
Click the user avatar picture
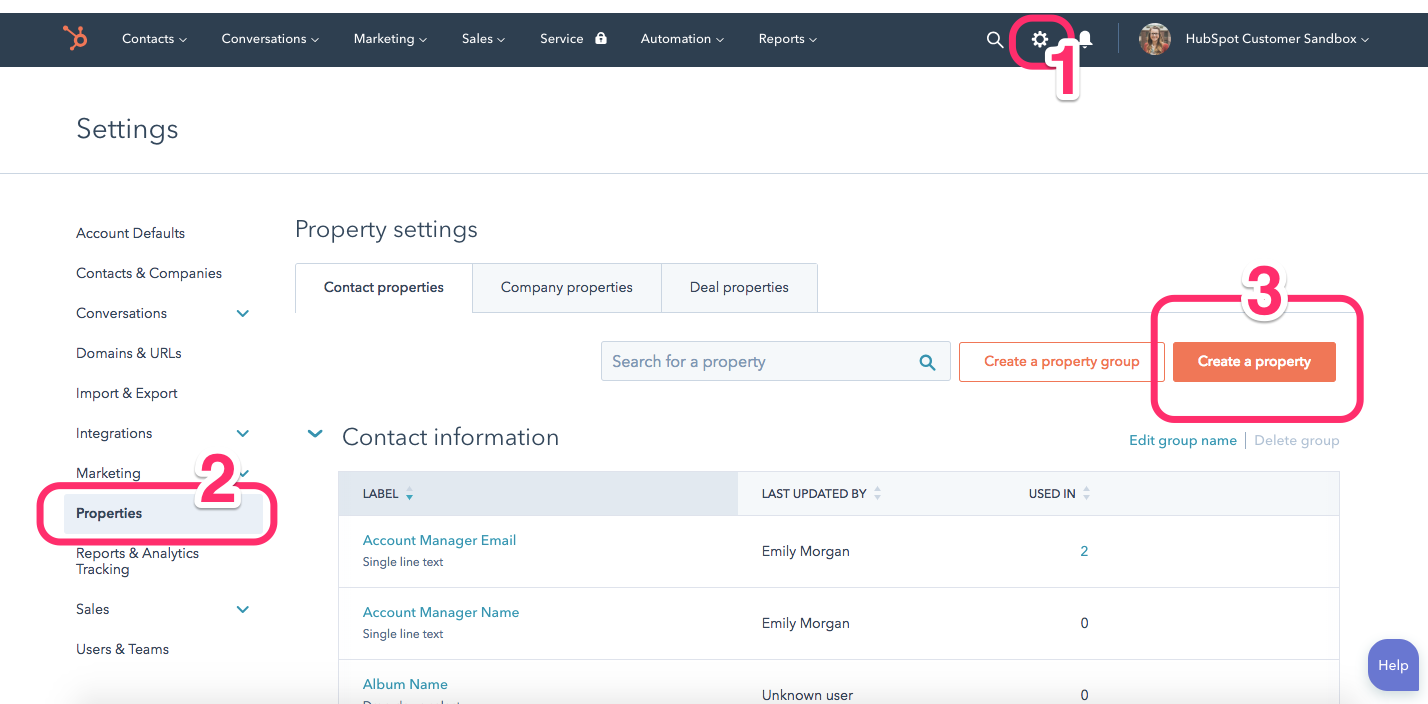click(1155, 39)
